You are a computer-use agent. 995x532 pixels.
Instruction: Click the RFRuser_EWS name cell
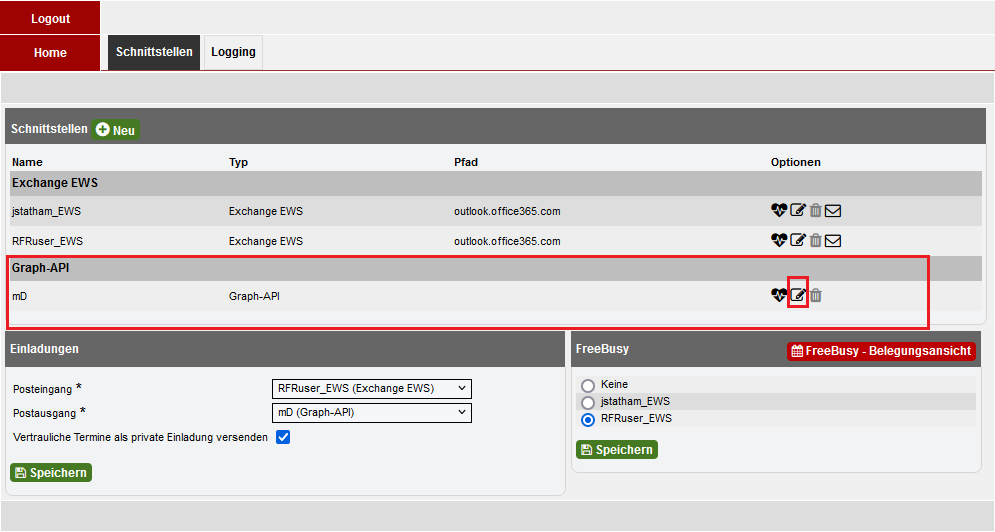click(x=48, y=241)
